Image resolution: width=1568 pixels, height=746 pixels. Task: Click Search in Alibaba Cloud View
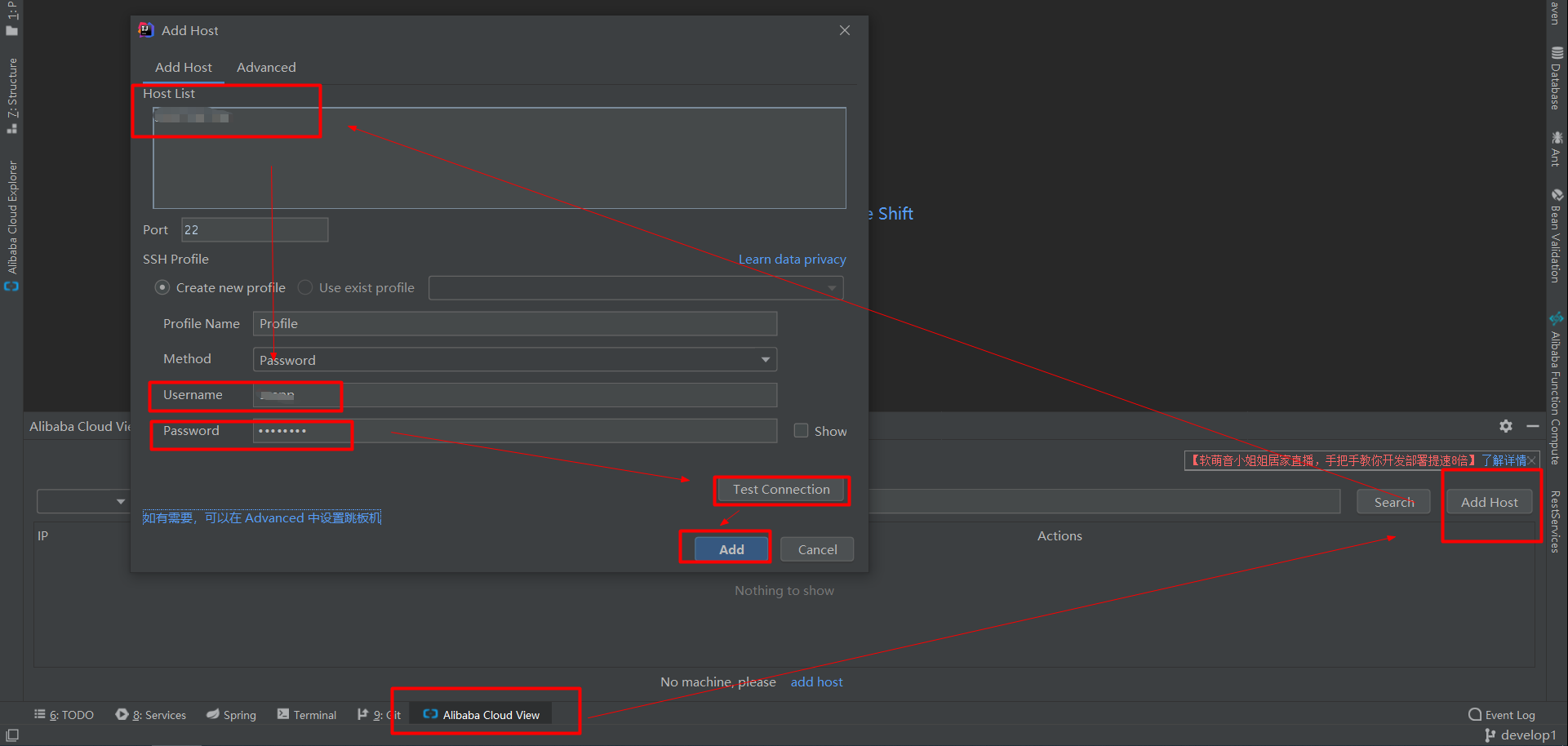[1393, 502]
